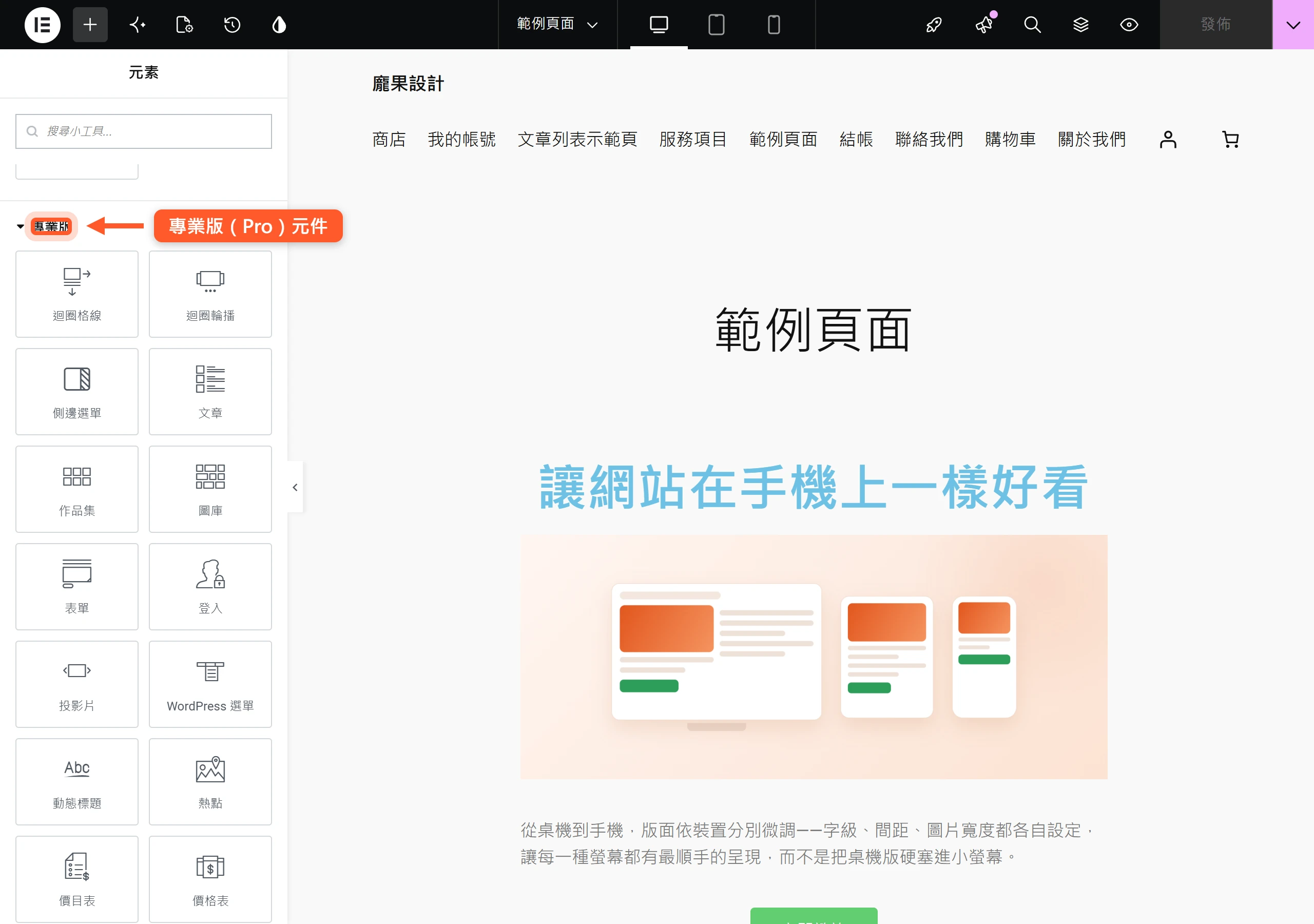Preview changes with eye icon
1314x924 pixels.
[1129, 25]
